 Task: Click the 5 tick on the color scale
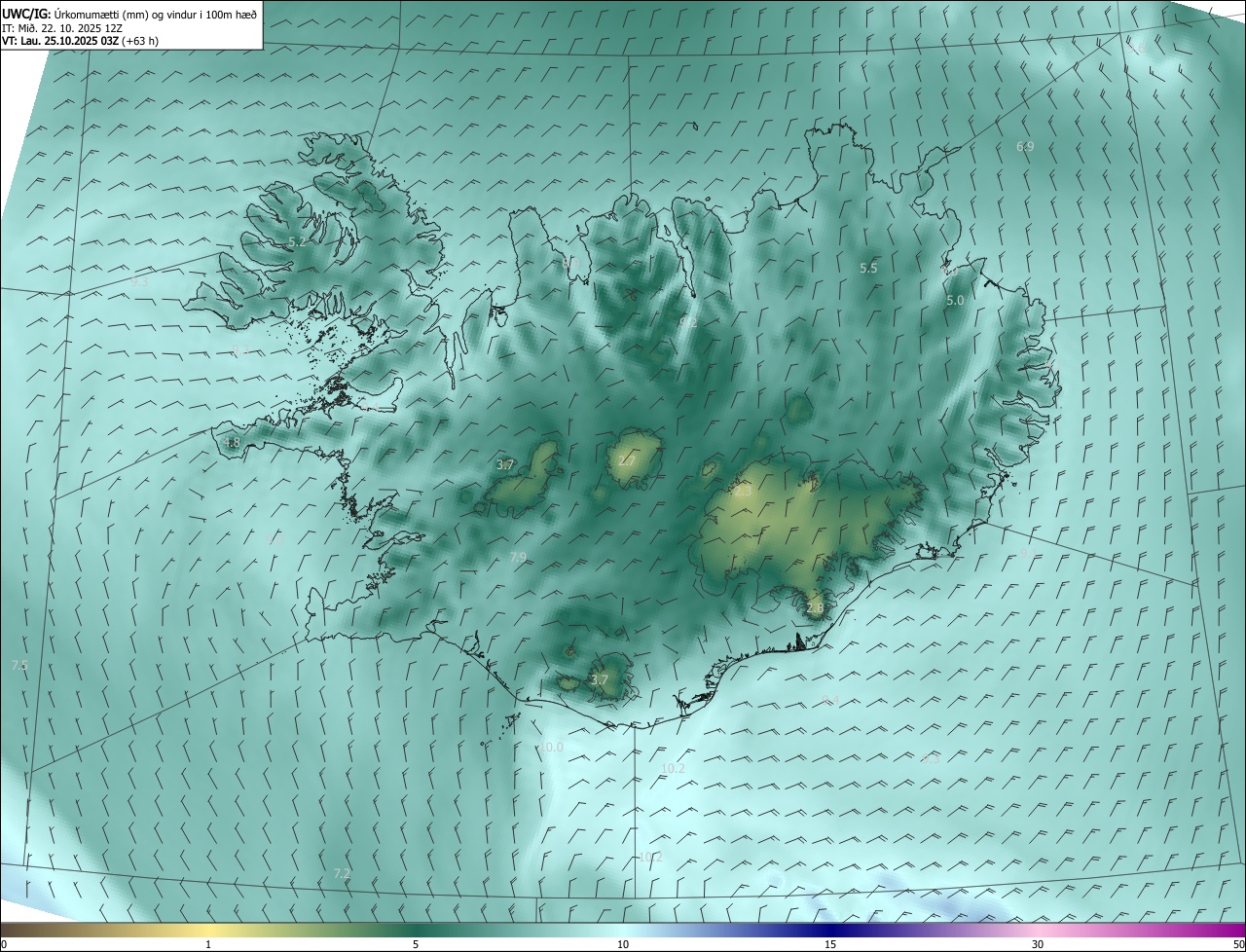click(416, 944)
